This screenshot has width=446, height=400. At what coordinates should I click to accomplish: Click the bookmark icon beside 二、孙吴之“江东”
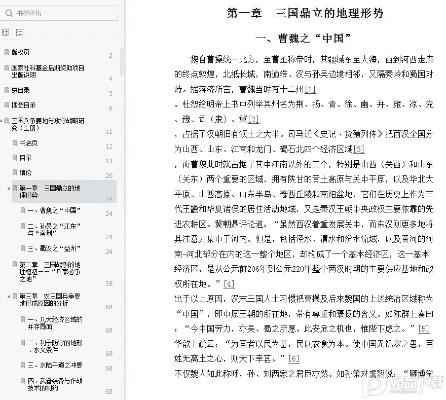point(23,226)
